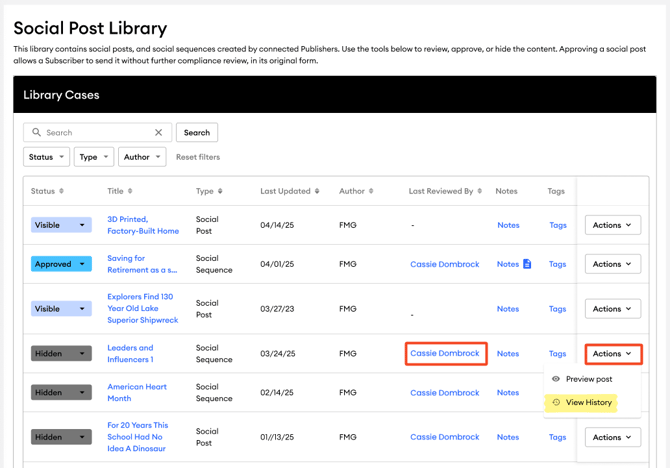Sort by Author column arrows
Screen dimensions: 670x468
372,191
